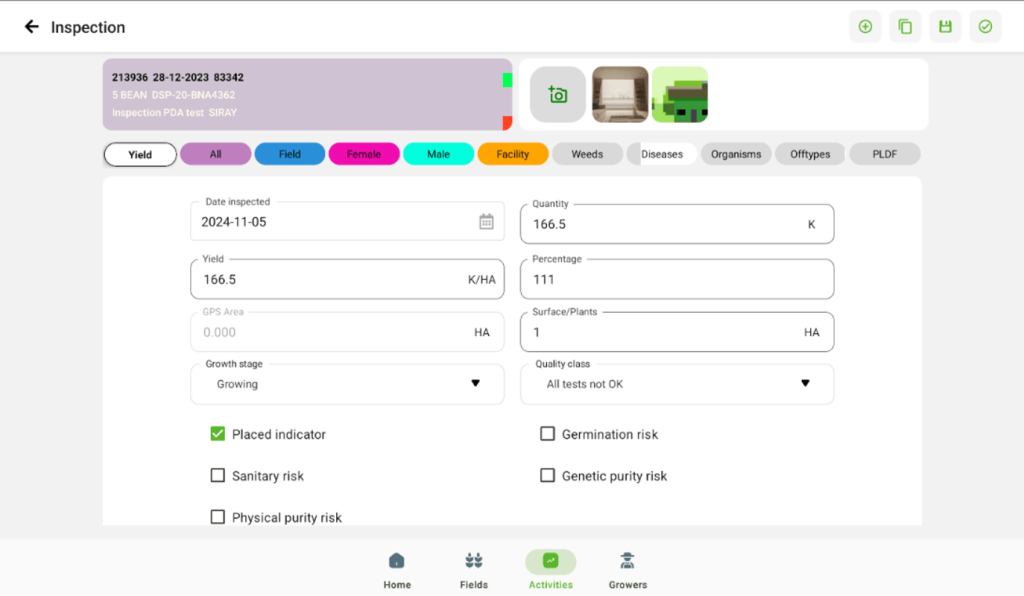Switch to the Facility tab

[x=513, y=155]
